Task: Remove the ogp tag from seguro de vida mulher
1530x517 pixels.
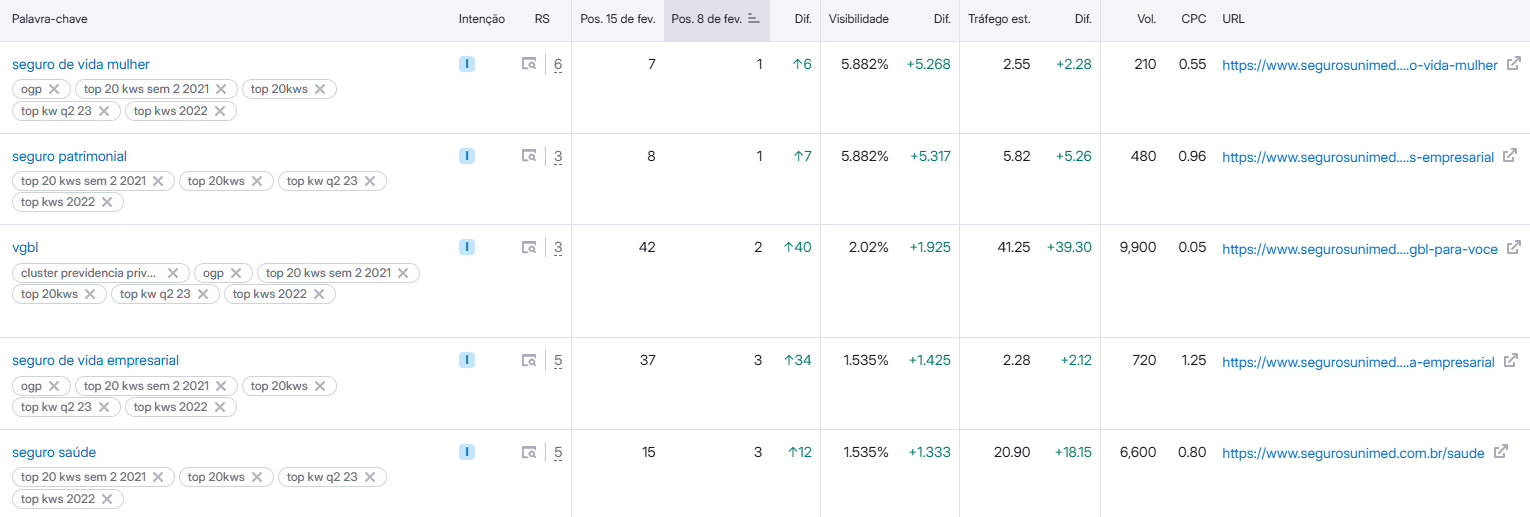Action: click(54, 89)
